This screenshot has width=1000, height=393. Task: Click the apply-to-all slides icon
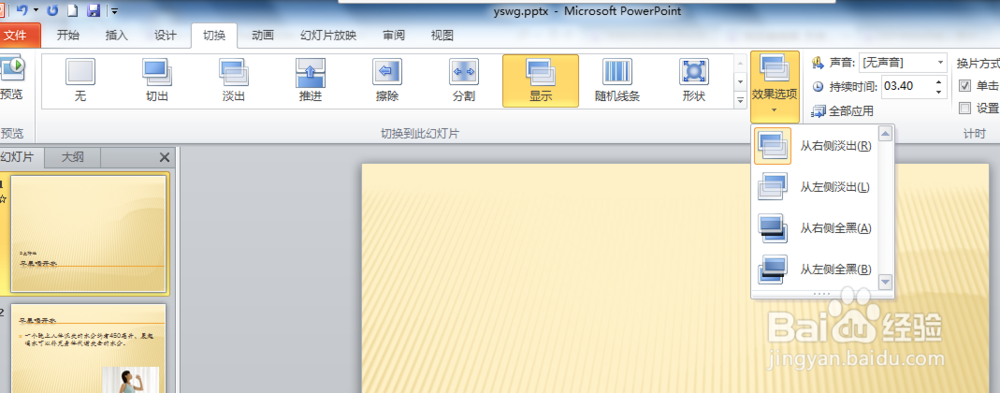(818, 112)
